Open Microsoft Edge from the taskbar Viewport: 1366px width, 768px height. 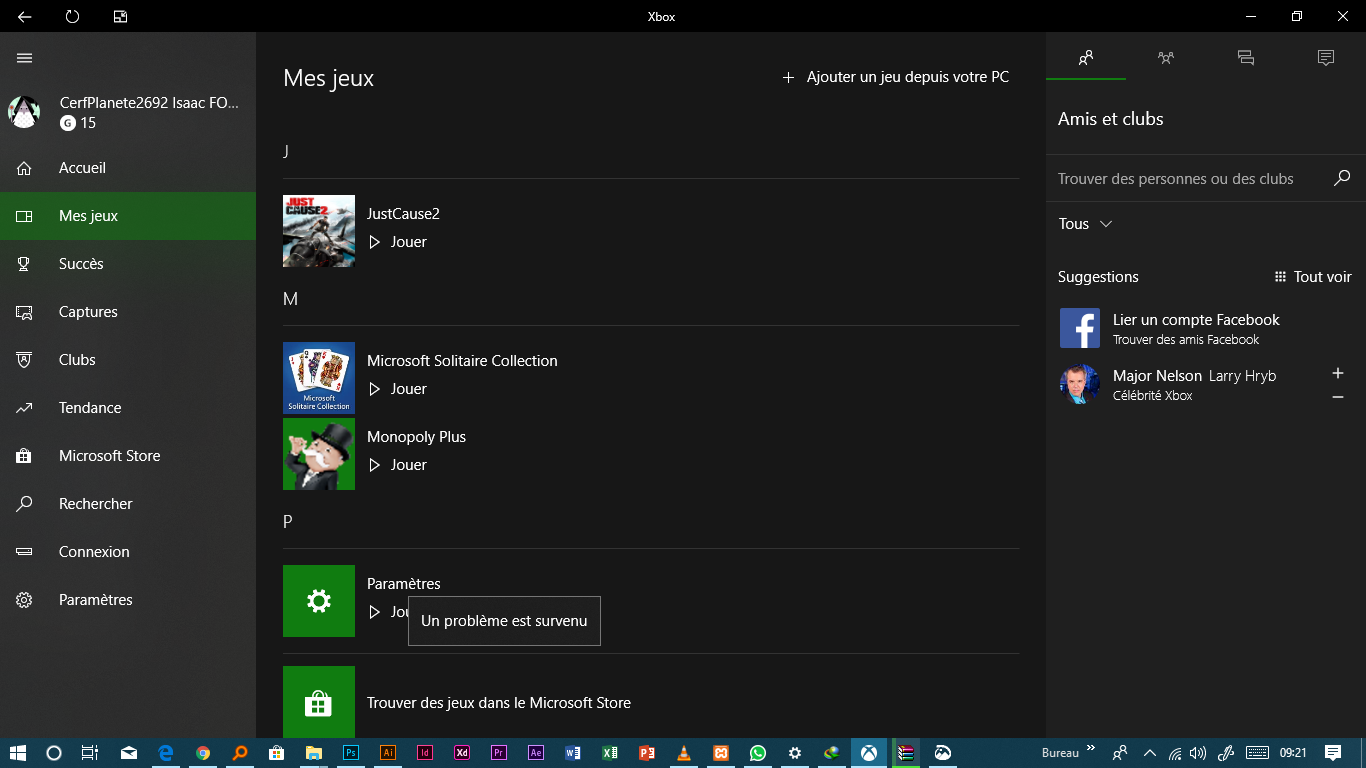click(166, 753)
